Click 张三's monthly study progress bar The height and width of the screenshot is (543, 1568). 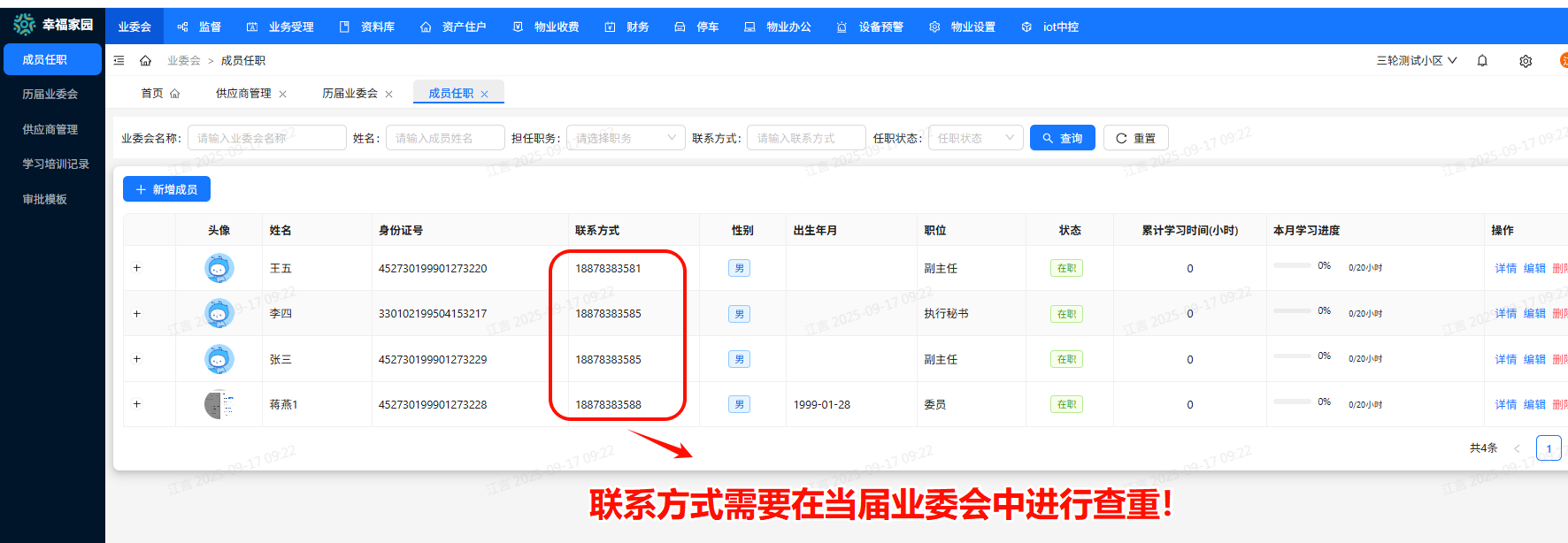point(1292,356)
